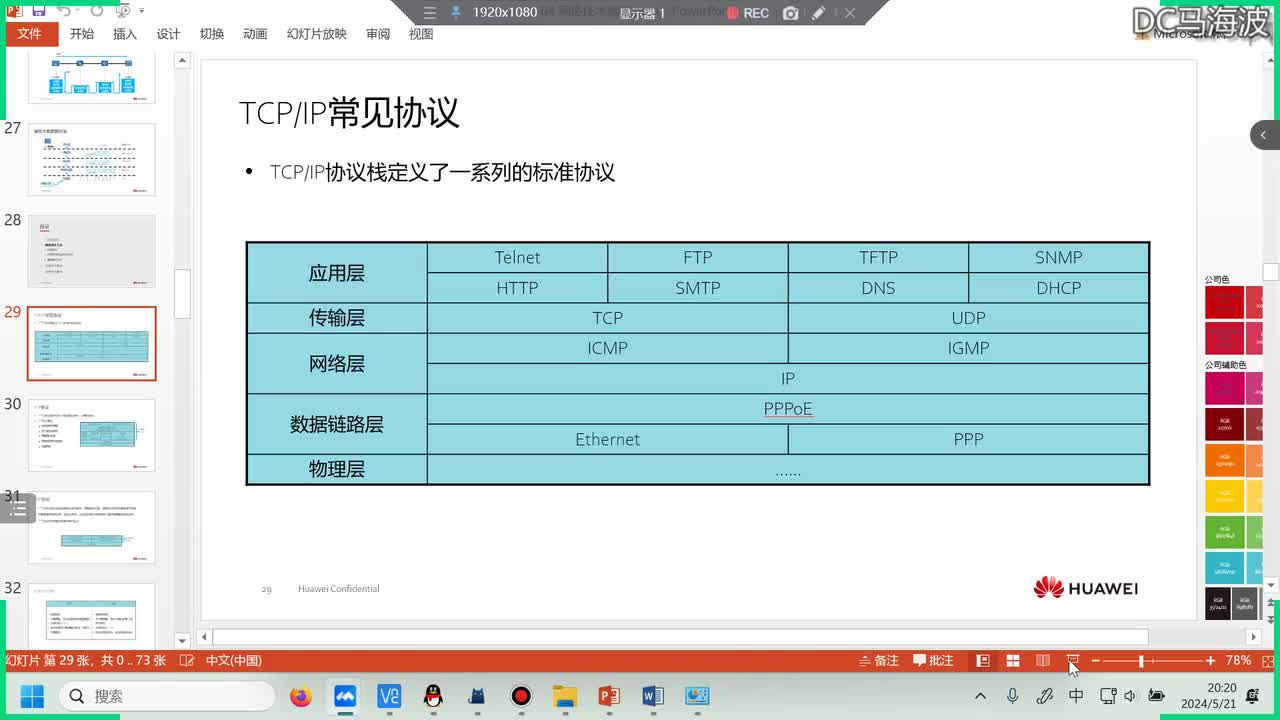The height and width of the screenshot is (720, 1280).
Task: Open the 视图 ribbon tab
Action: [421, 34]
